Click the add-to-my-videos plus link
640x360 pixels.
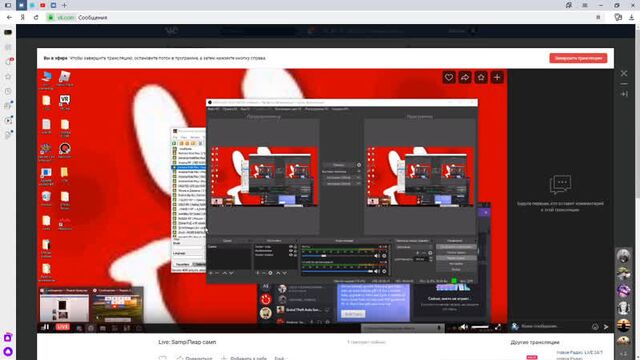click(244, 358)
